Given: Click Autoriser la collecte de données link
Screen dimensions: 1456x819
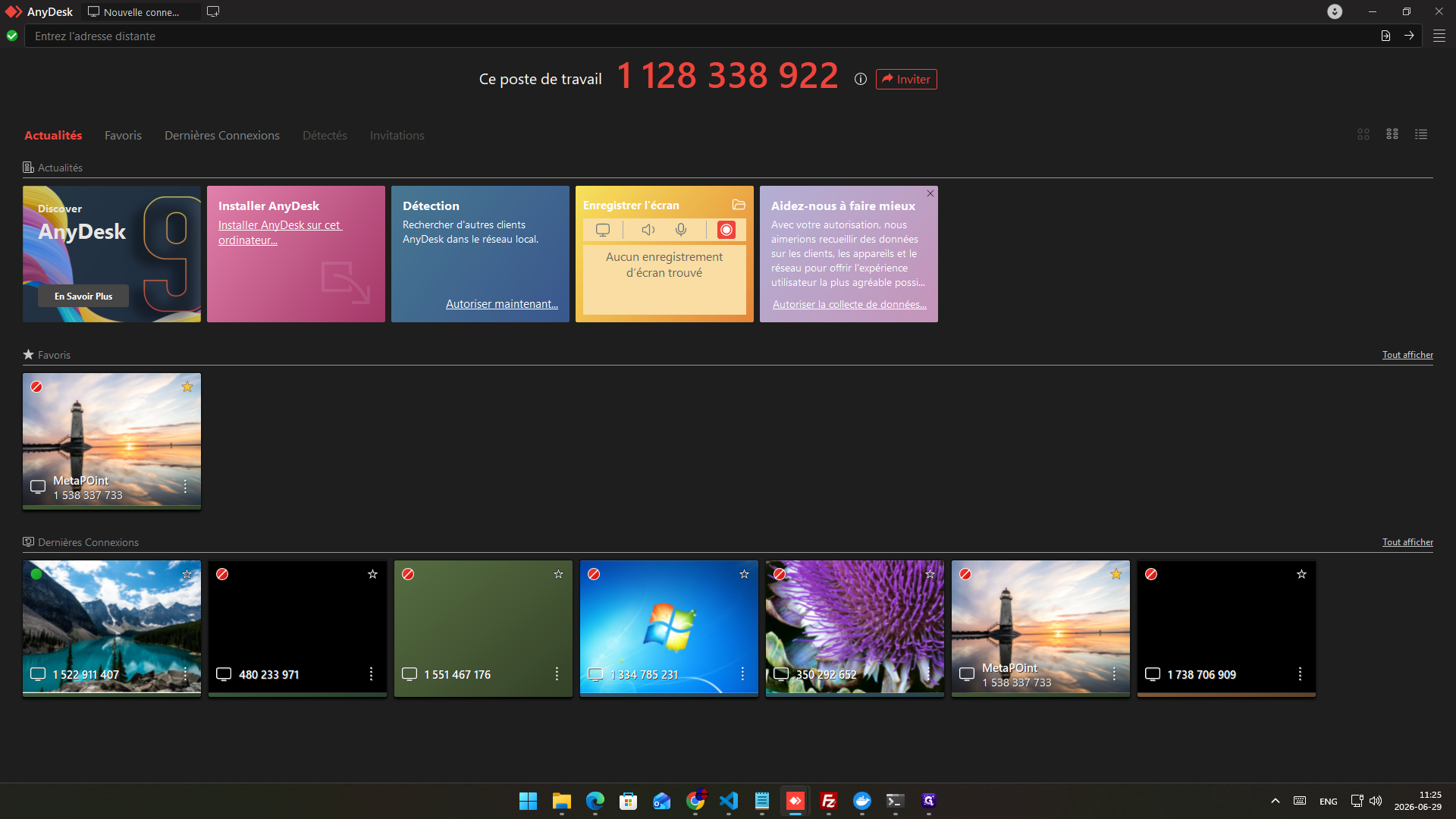Looking at the screenshot, I should click(849, 304).
